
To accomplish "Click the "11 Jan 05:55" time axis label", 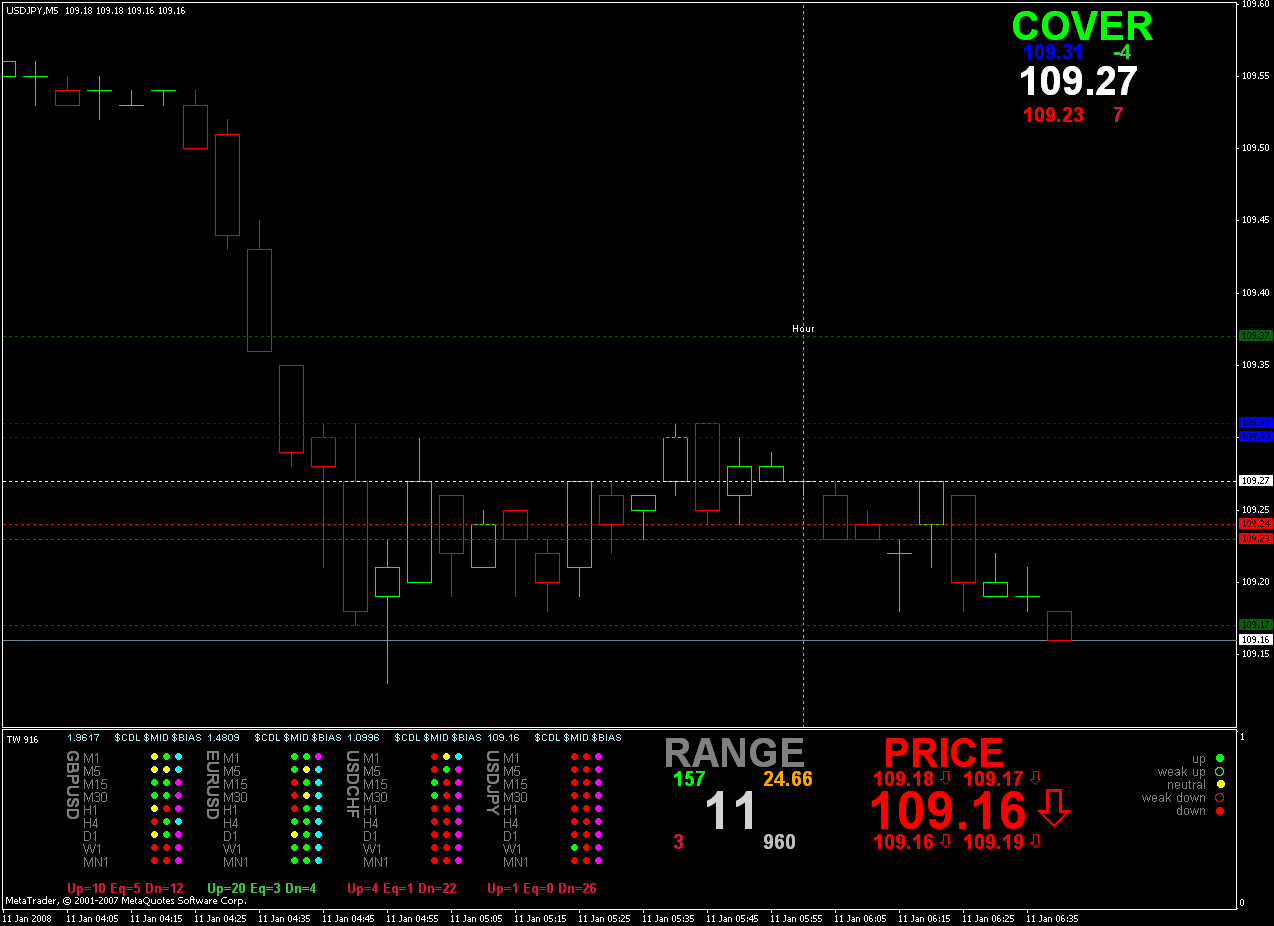I will (x=802, y=917).
